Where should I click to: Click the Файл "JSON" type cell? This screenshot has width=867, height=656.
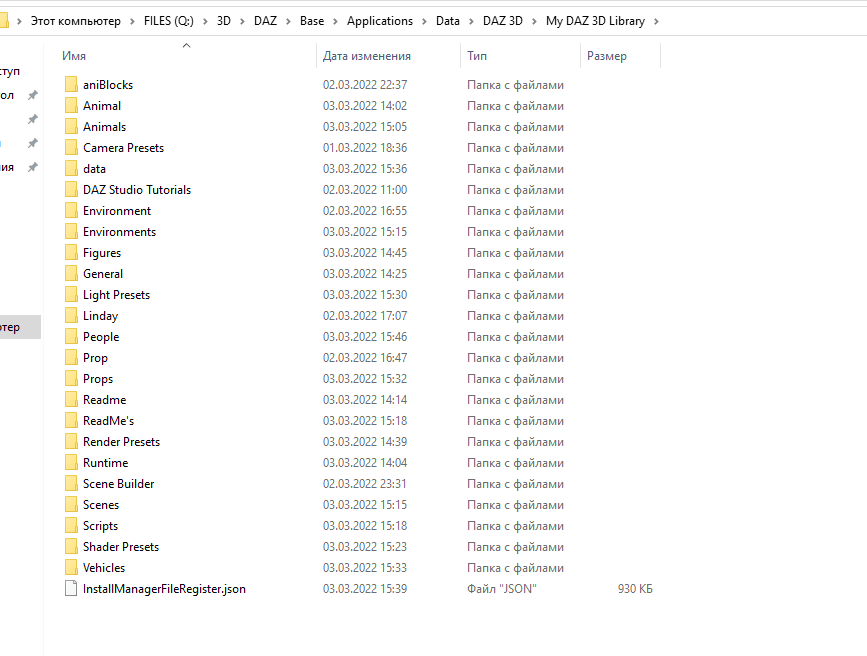coord(502,589)
